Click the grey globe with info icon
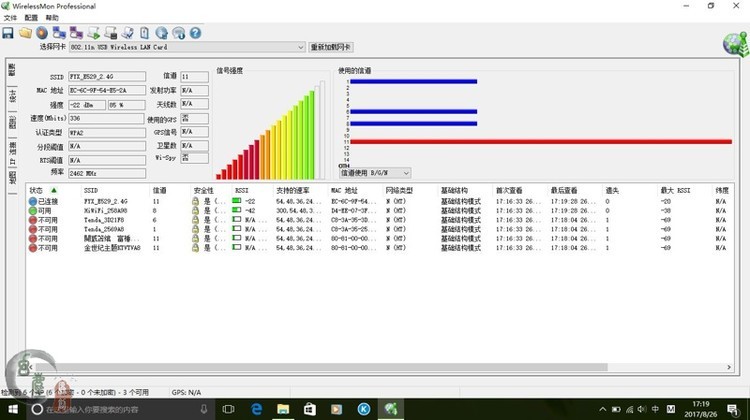Screen dimensions: 750x420 pyautogui.click(x=178, y=33)
